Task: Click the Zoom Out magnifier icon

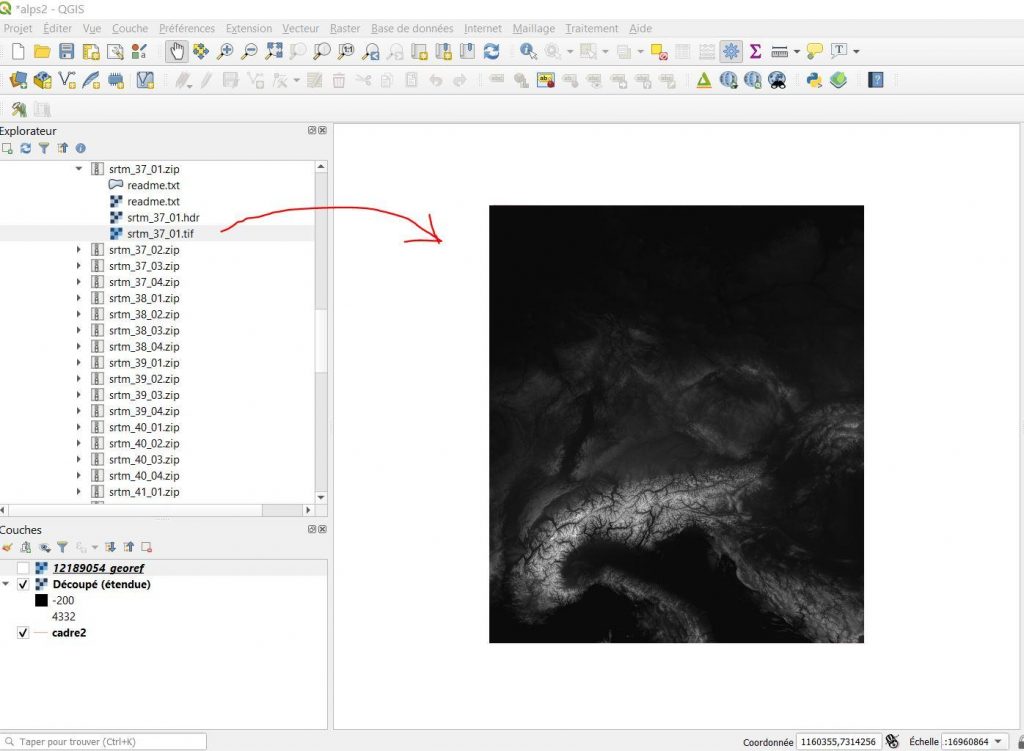Action: (x=249, y=51)
